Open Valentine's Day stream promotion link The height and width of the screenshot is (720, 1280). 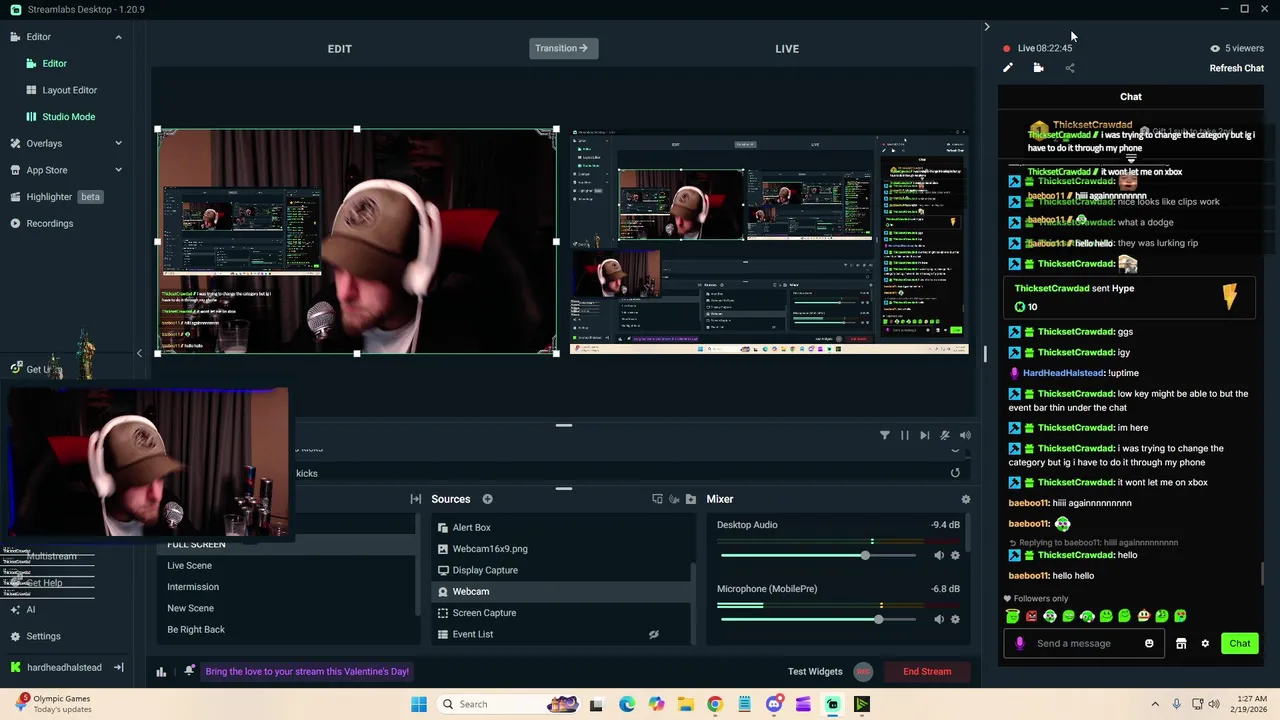point(307,672)
